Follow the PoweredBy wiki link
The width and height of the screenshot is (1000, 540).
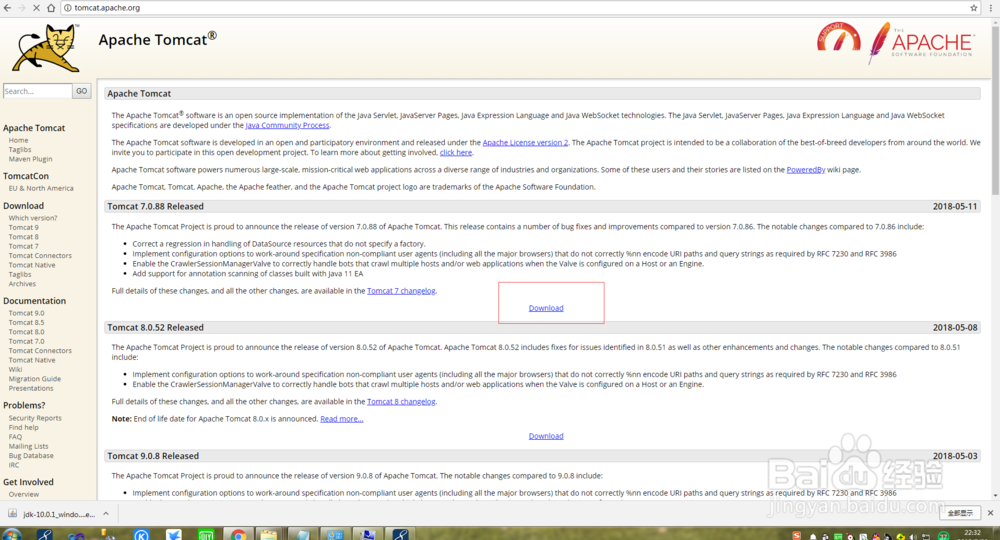806,170
